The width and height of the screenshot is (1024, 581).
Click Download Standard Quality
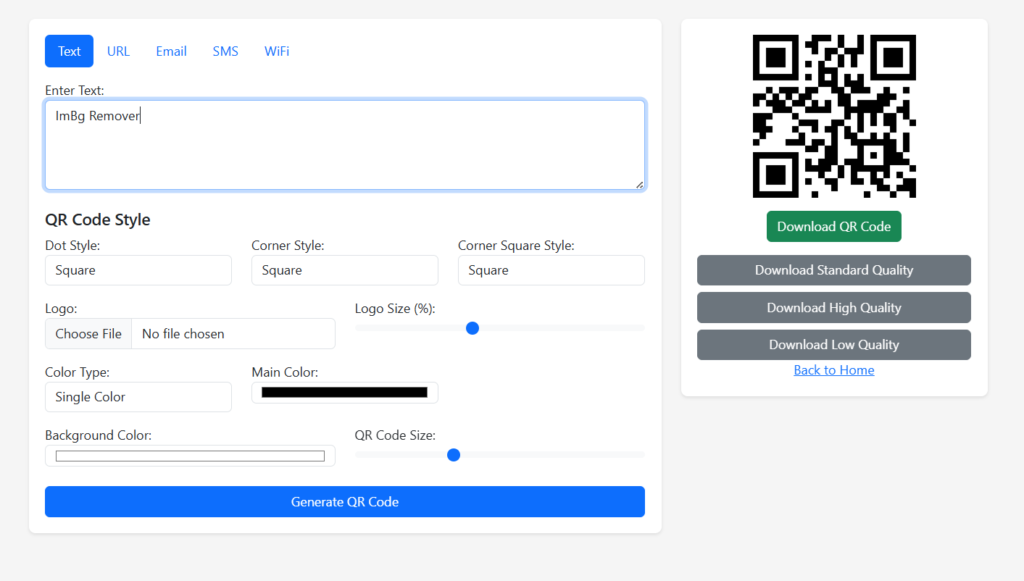coord(834,270)
